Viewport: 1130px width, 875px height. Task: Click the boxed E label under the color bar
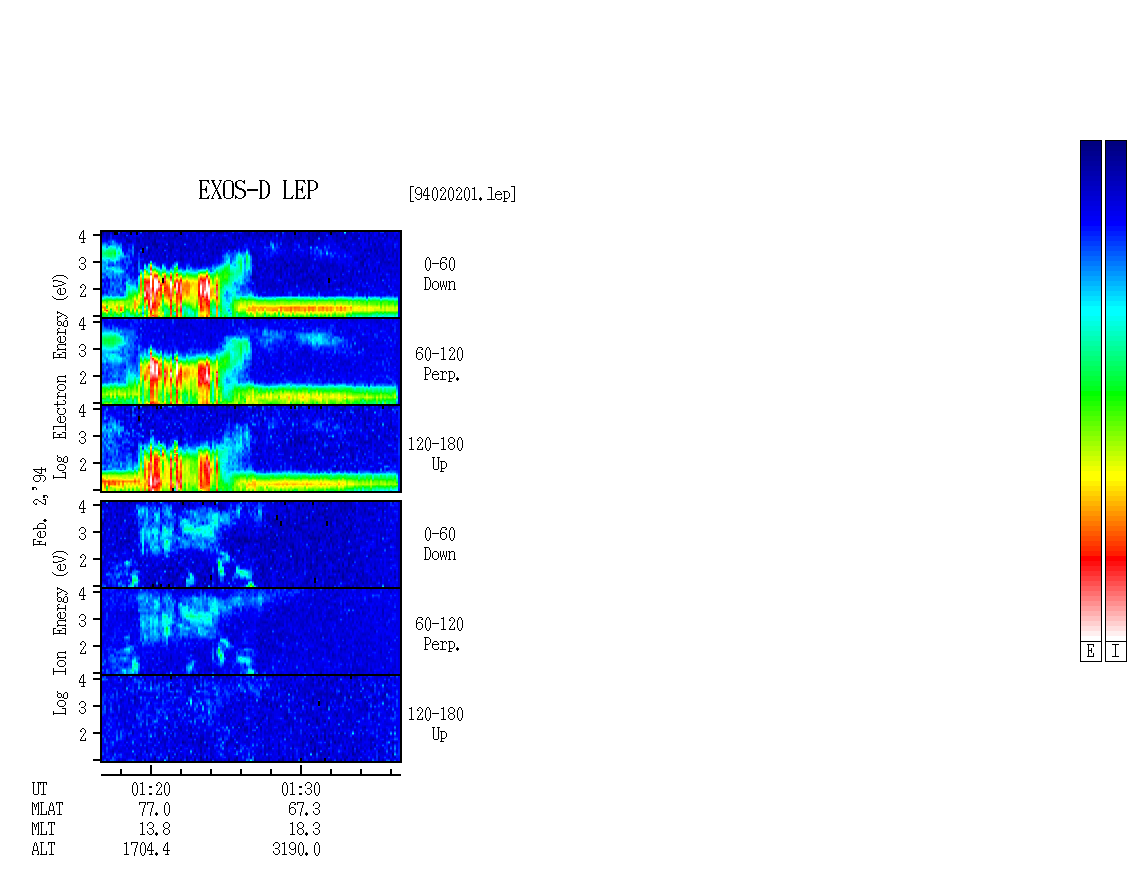1090,652
